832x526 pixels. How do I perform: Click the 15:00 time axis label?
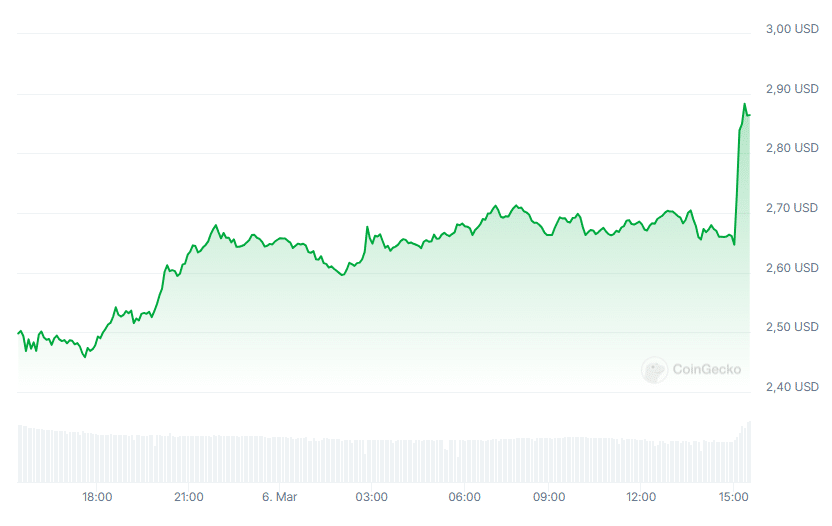(x=734, y=497)
